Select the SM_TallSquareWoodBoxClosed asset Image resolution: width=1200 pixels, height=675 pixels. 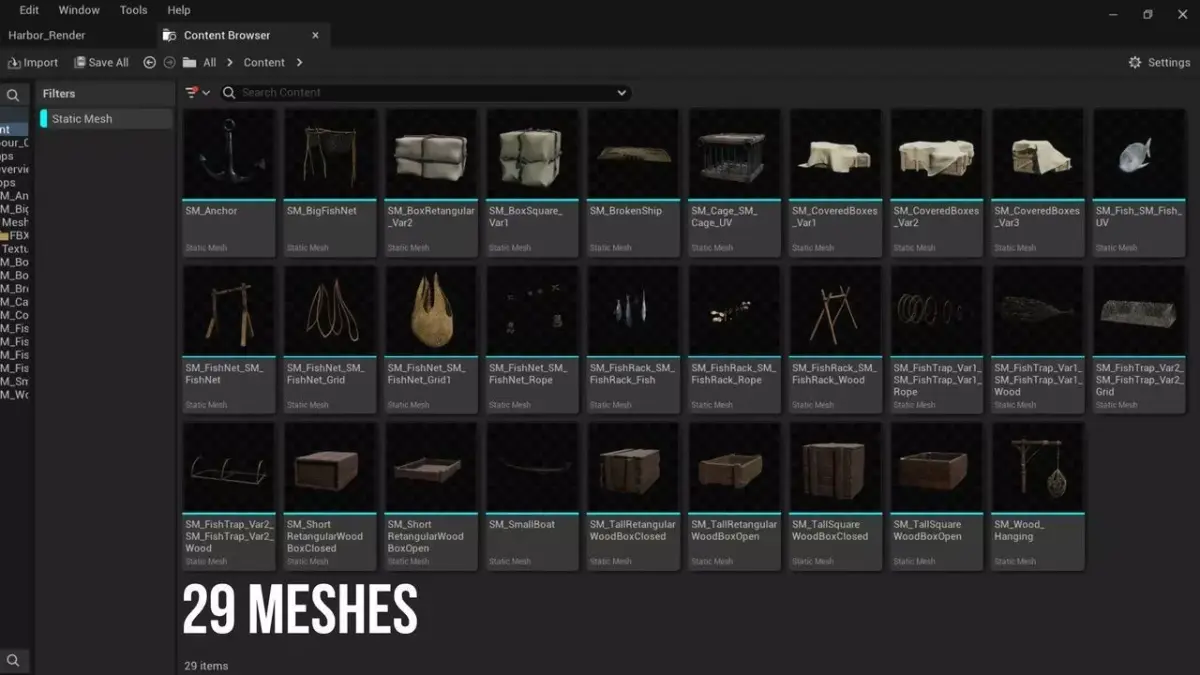tap(835, 496)
